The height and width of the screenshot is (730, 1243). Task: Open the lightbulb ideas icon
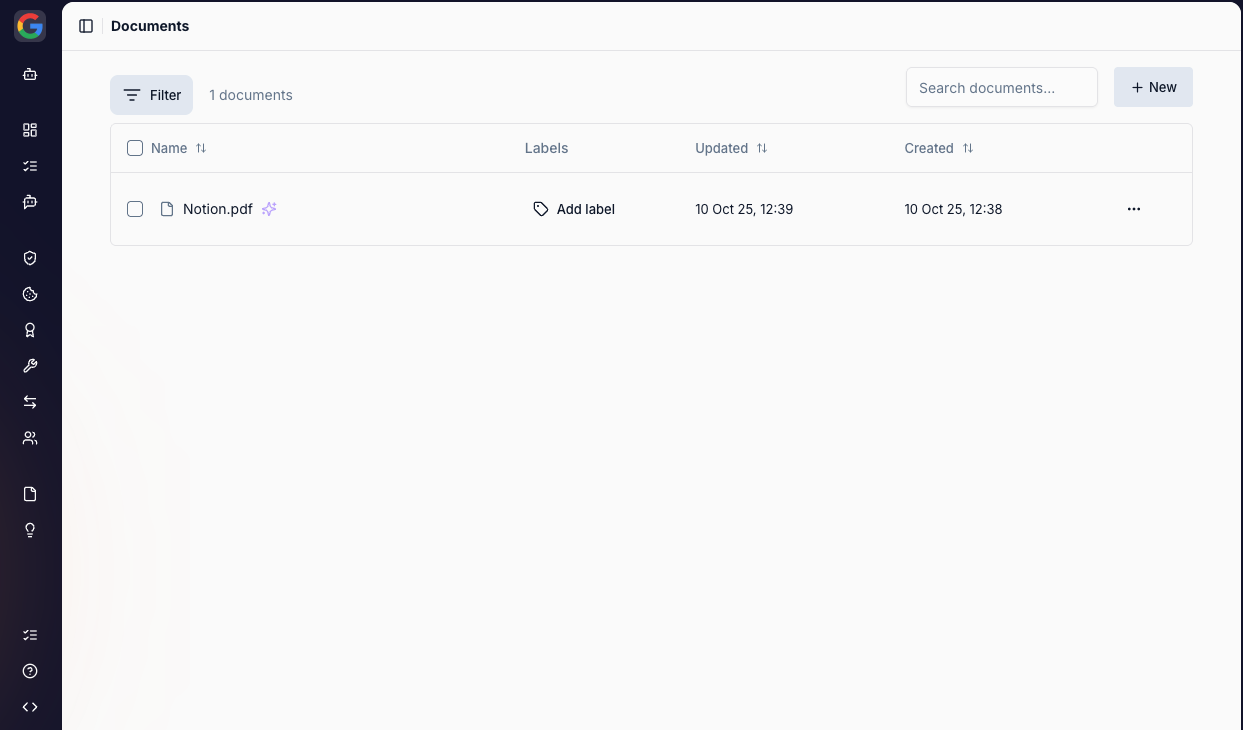coord(30,530)
